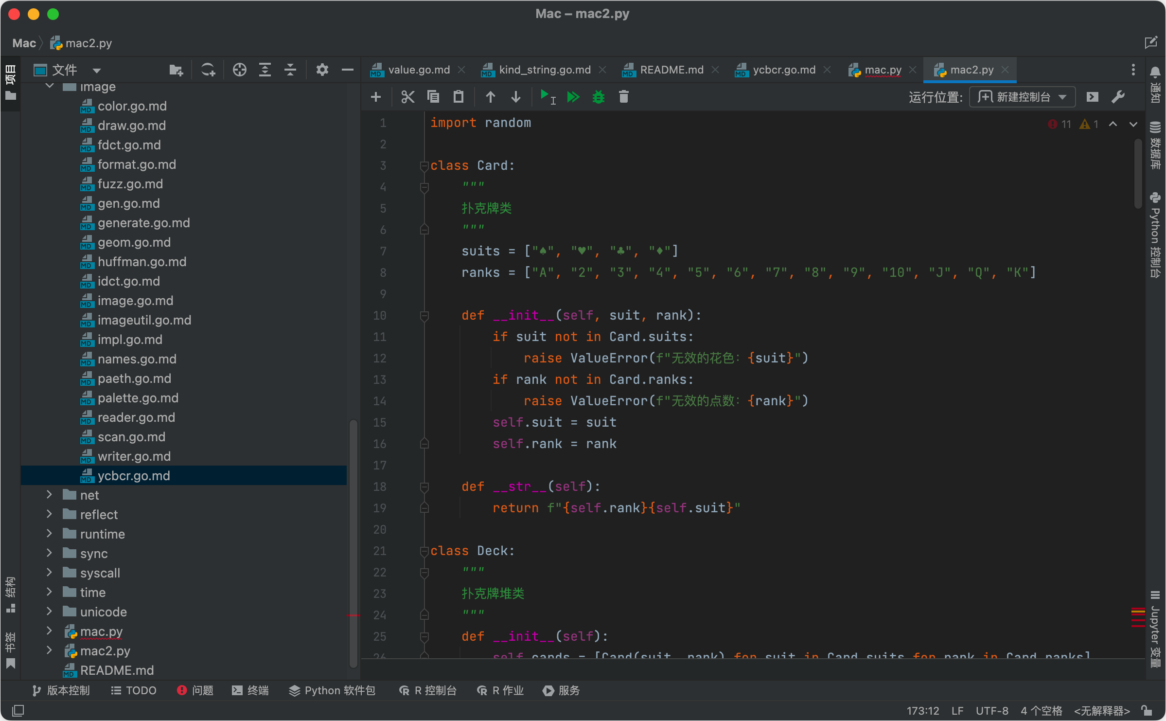Image resolution: width=1166 pixels, height=721 pixels.
Task: Click the <无解释器> interpreter status entry
Action: pos(1102,711)
